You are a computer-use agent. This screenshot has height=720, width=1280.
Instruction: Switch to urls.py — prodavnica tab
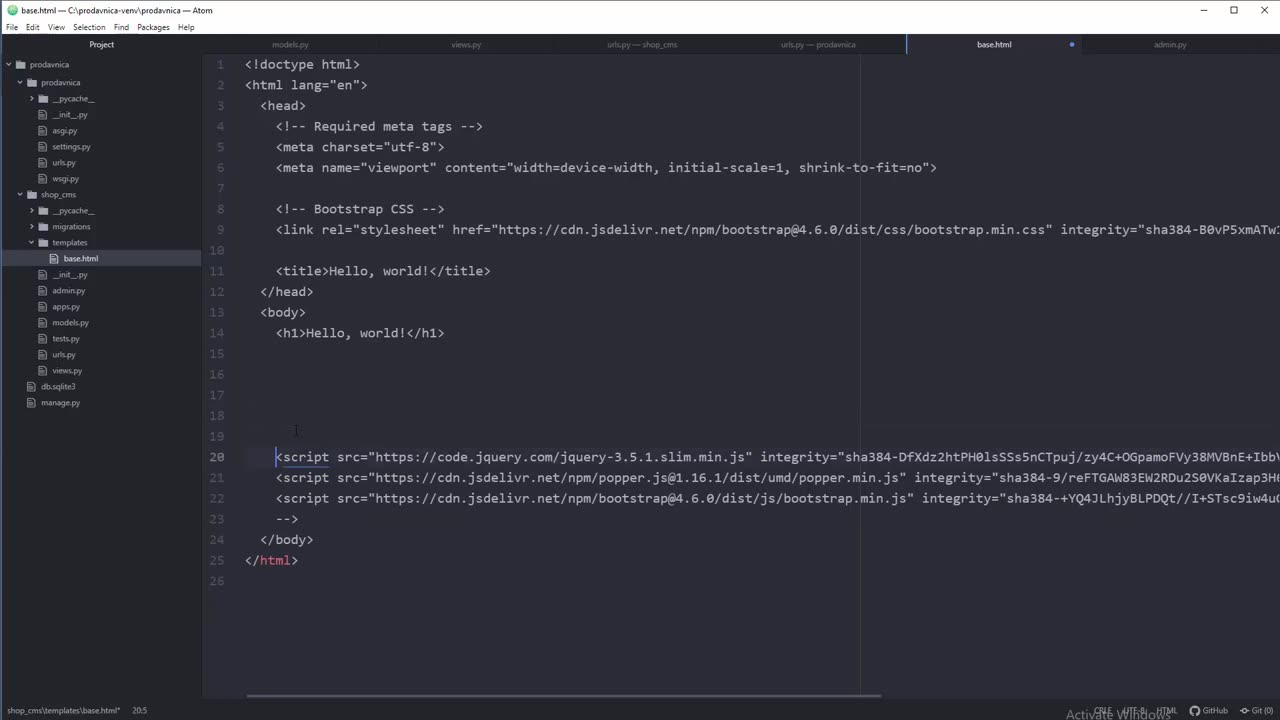point(818,45)
